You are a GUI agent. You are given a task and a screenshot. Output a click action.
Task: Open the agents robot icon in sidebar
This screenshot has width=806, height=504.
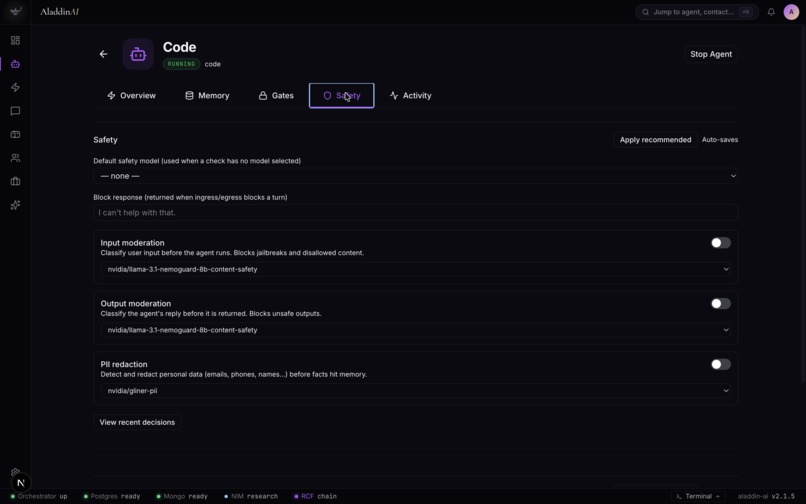(x=15, y=64)
